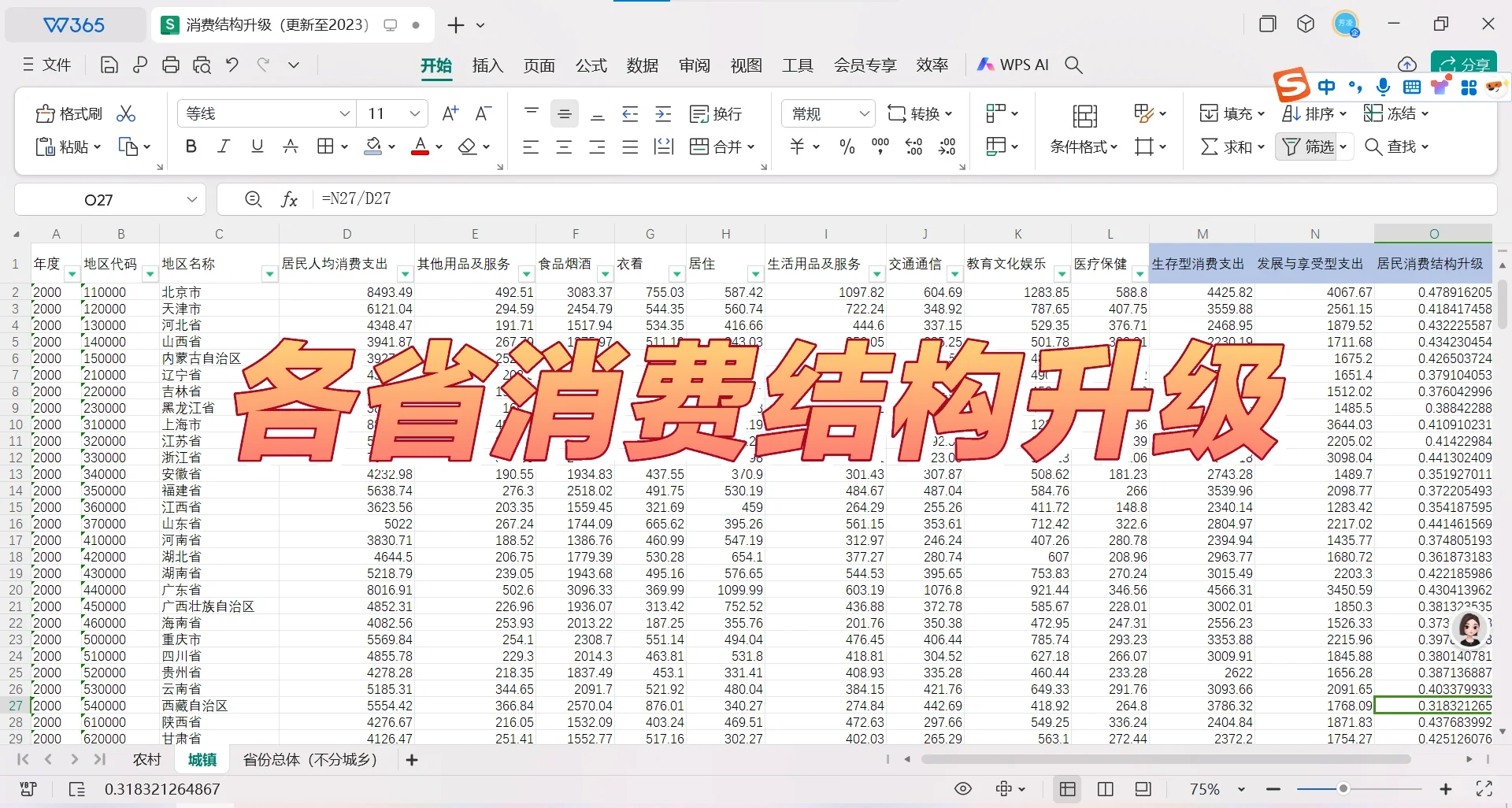
Task: Open the 数据 ribbon tab
Action: pos(643,65)
